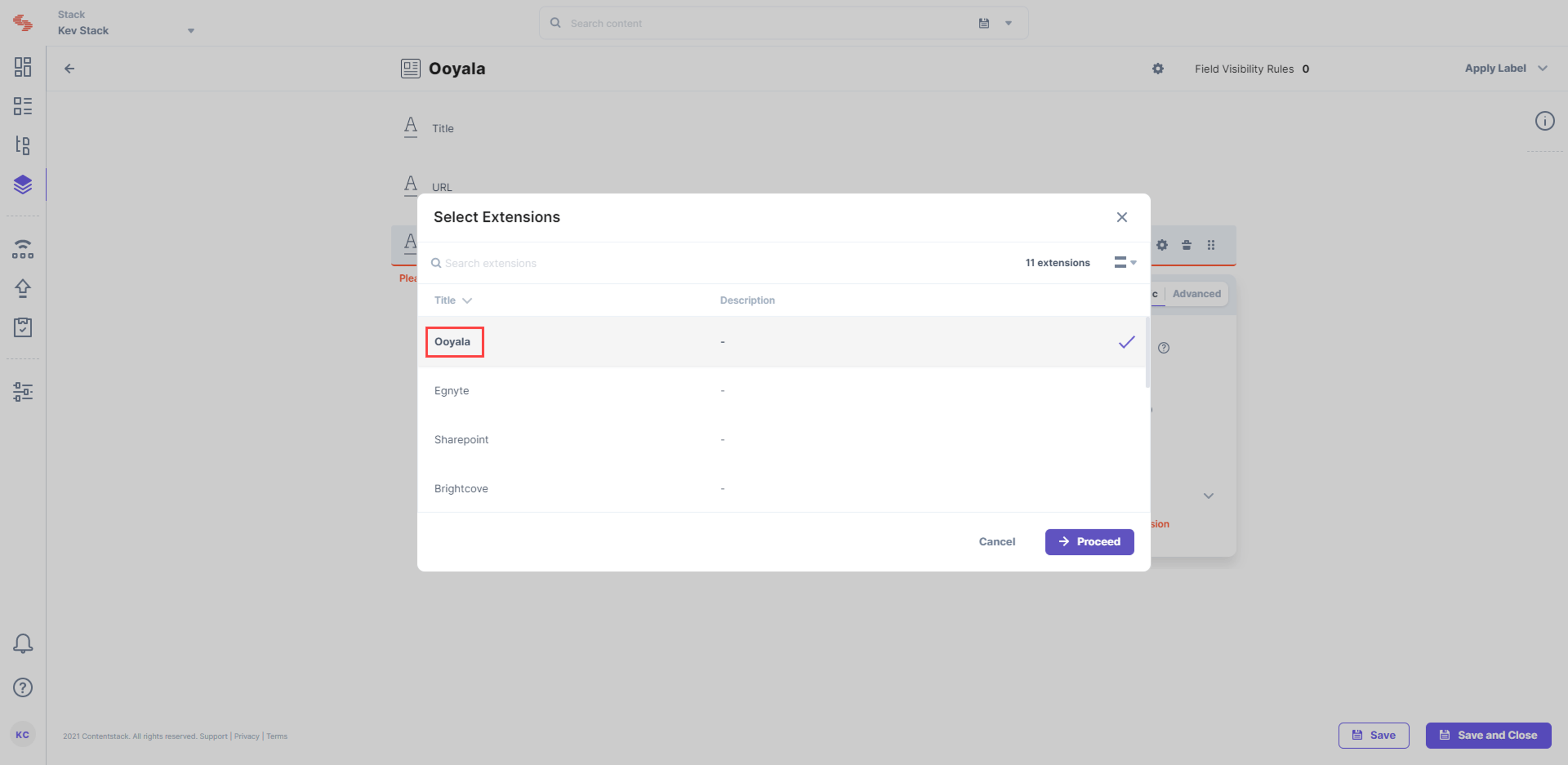Viewport: 1568px width, 765px height.
Task: Open the publish queue upload icon
Action: pyautogui.click(x=22, y=288)
